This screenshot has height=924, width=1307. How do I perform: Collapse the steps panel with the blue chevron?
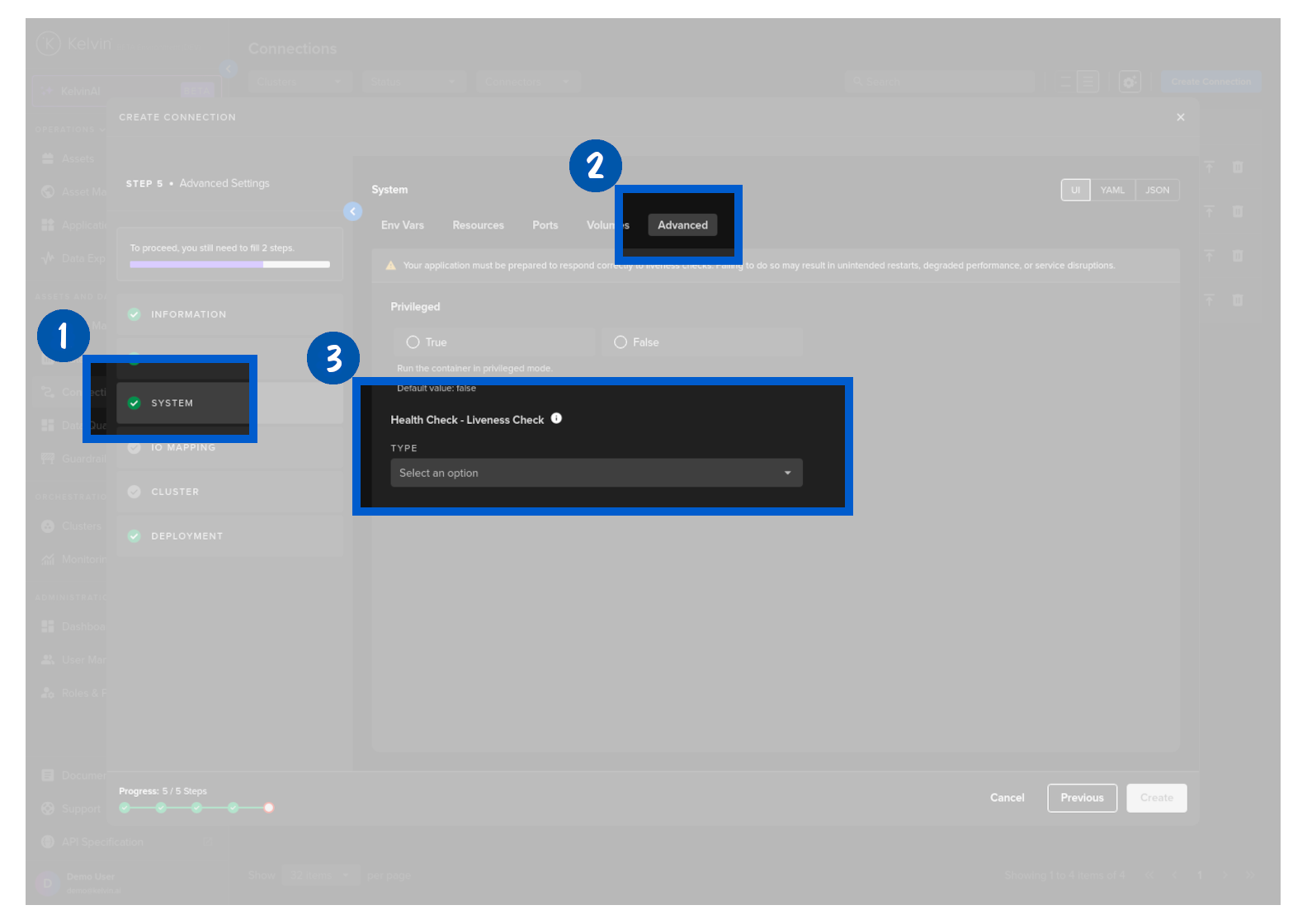352,211
